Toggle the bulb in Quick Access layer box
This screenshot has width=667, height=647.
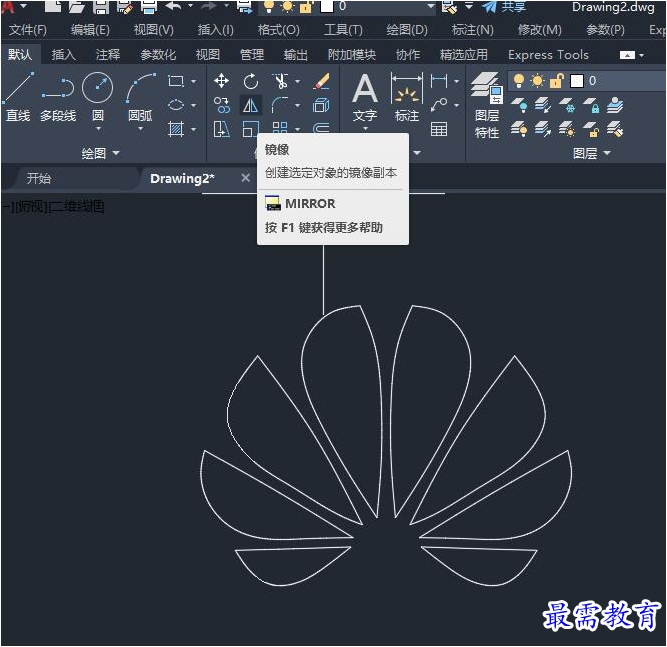click(269, 6)
